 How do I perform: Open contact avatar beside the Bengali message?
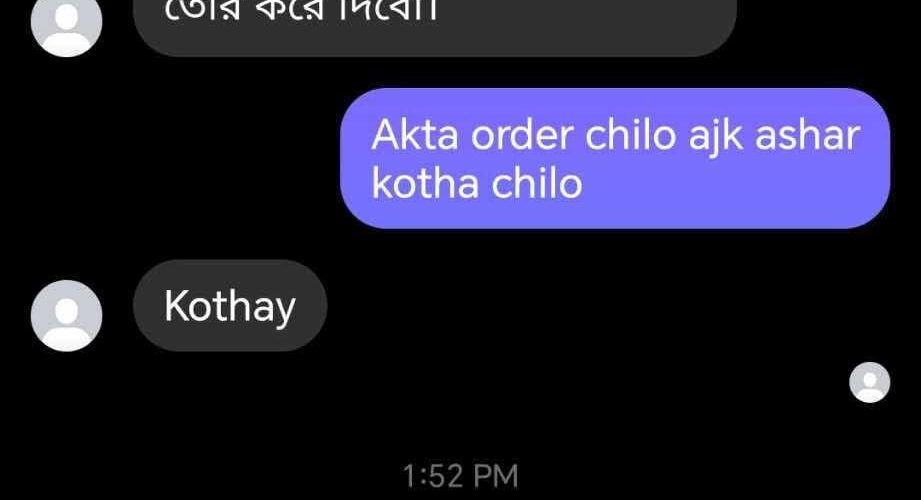(66, 24)
